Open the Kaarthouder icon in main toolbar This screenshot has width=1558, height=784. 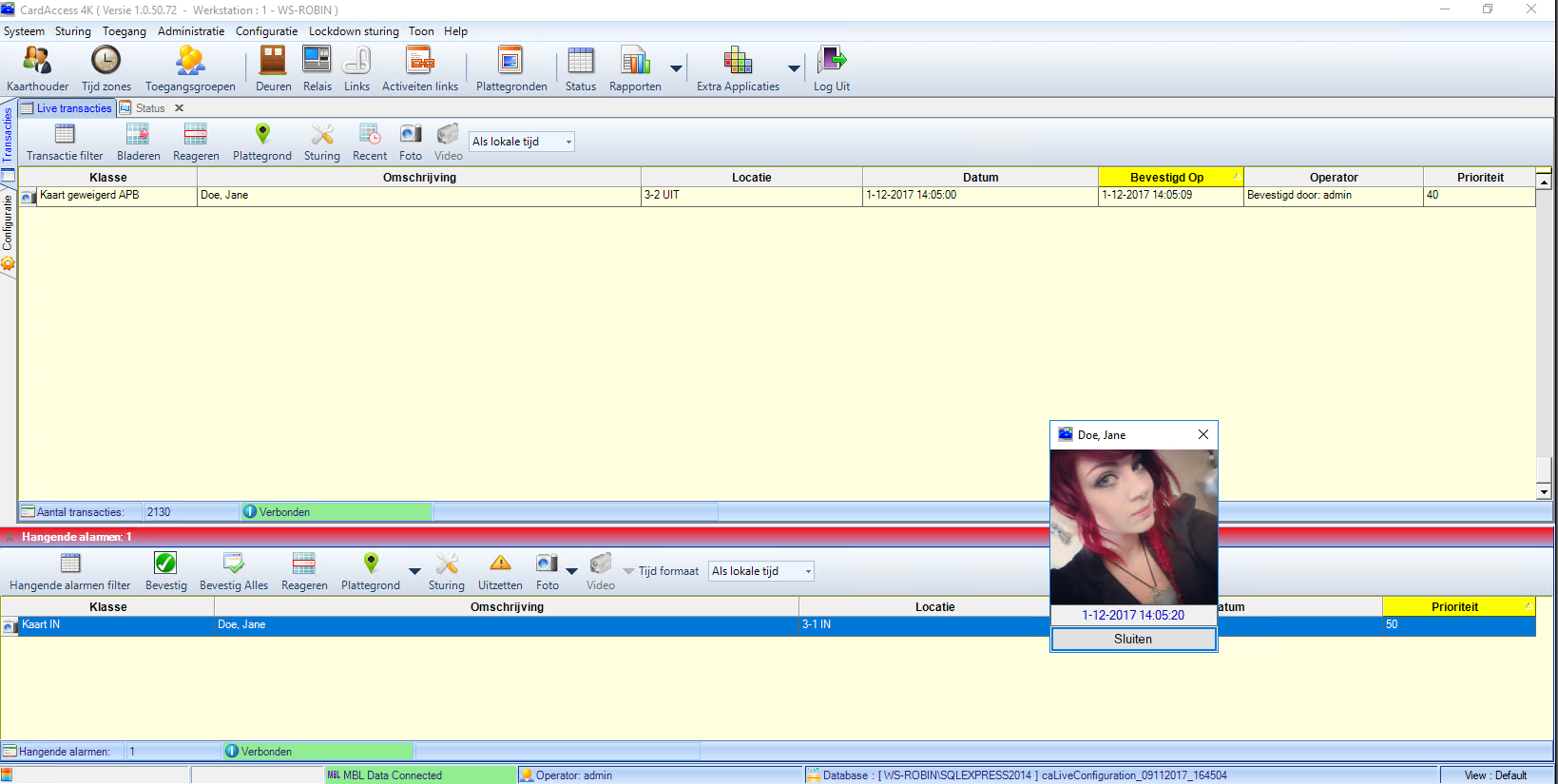pos(37,61)
